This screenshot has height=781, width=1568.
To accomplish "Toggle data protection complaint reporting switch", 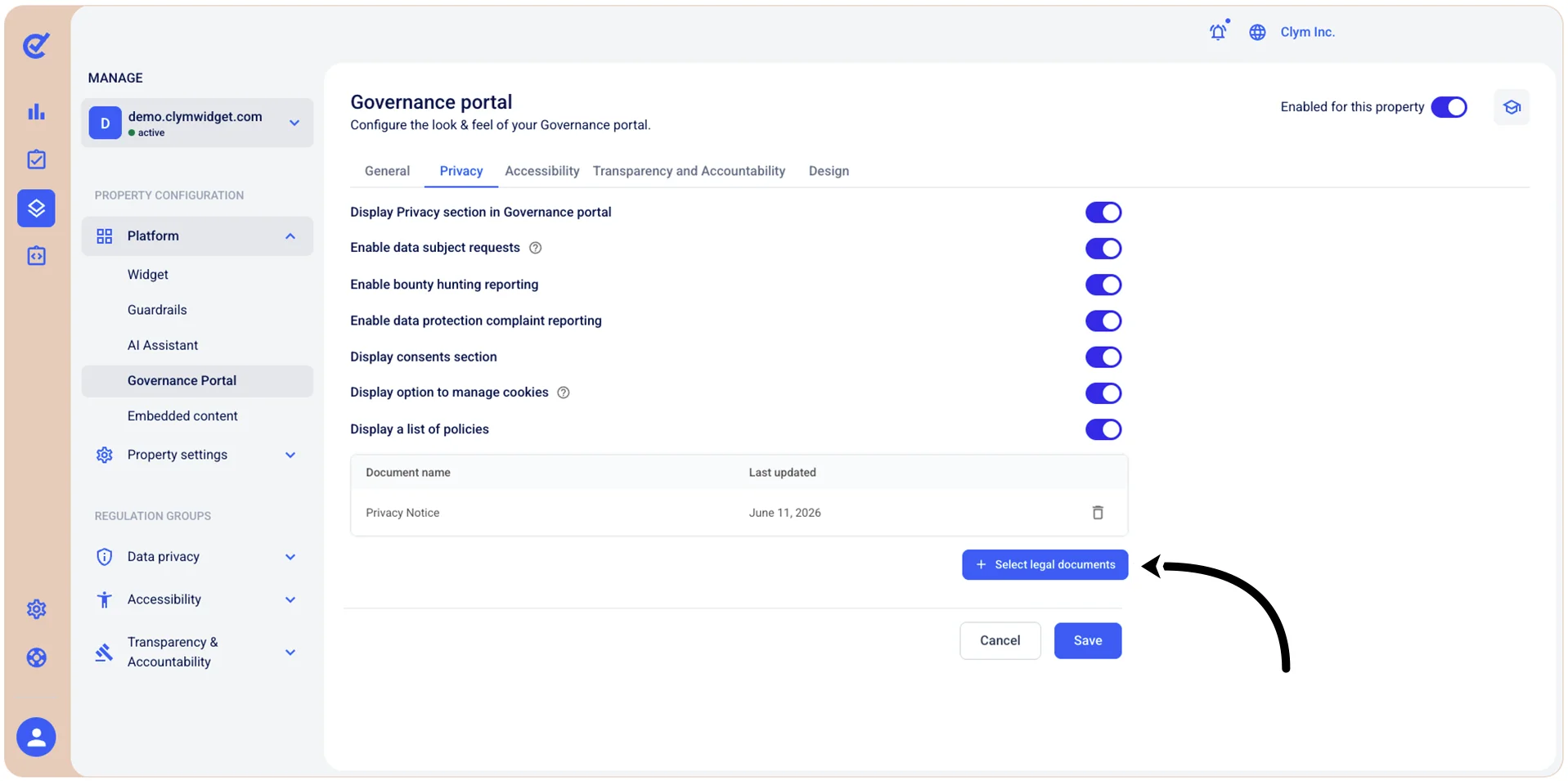I will 1103,321.
